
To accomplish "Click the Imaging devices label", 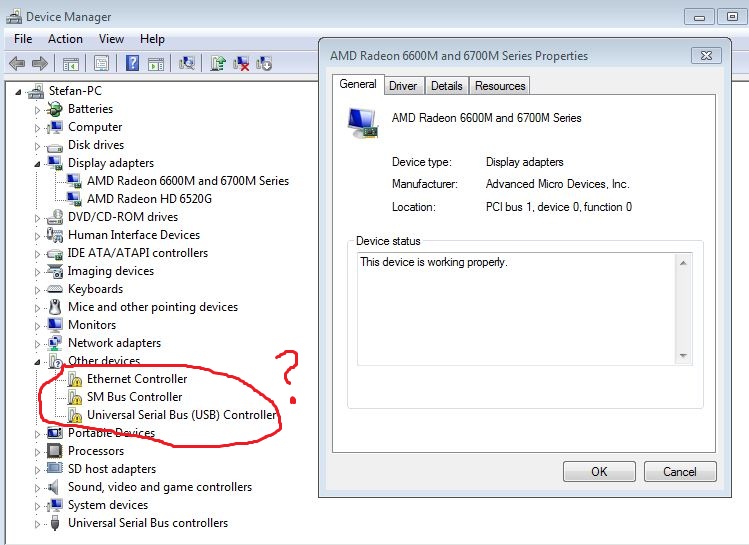I will [110, 271].
